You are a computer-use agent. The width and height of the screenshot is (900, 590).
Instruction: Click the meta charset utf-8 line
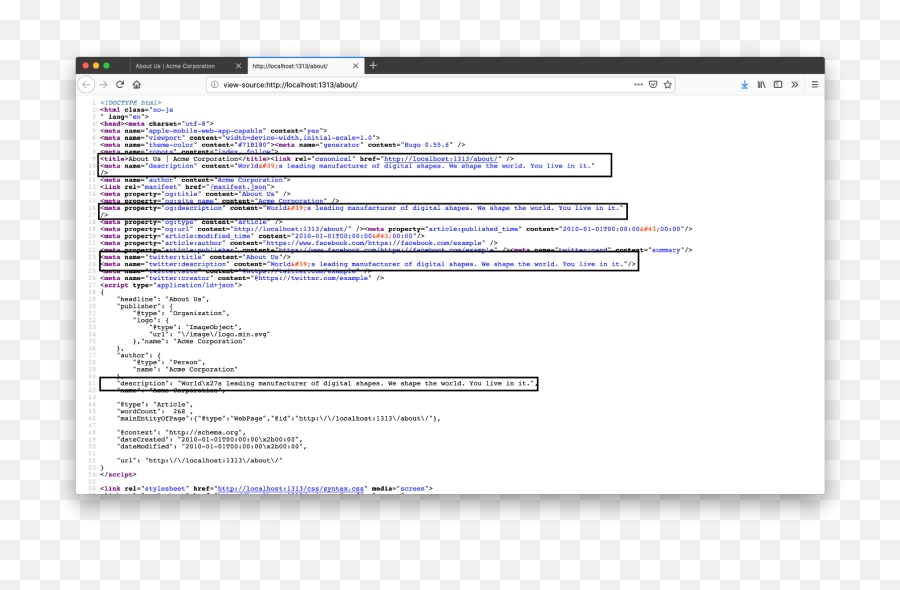point(169,124)
